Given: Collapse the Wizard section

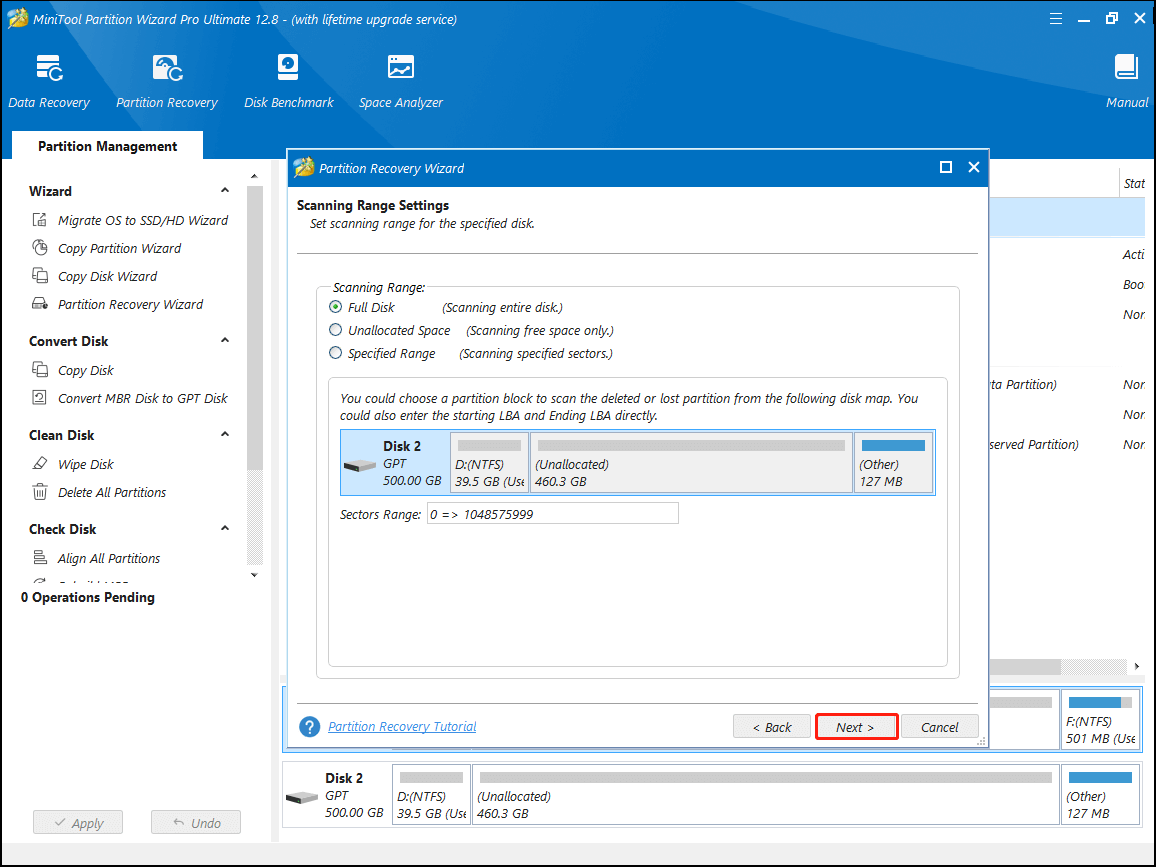Looking at the screenshot, I should [225, 190].
